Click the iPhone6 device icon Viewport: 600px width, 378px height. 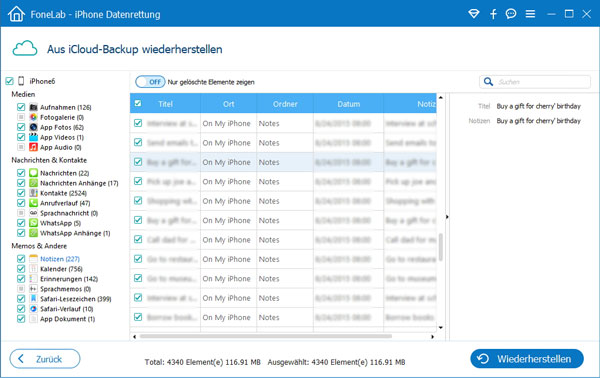pos(21,81)
